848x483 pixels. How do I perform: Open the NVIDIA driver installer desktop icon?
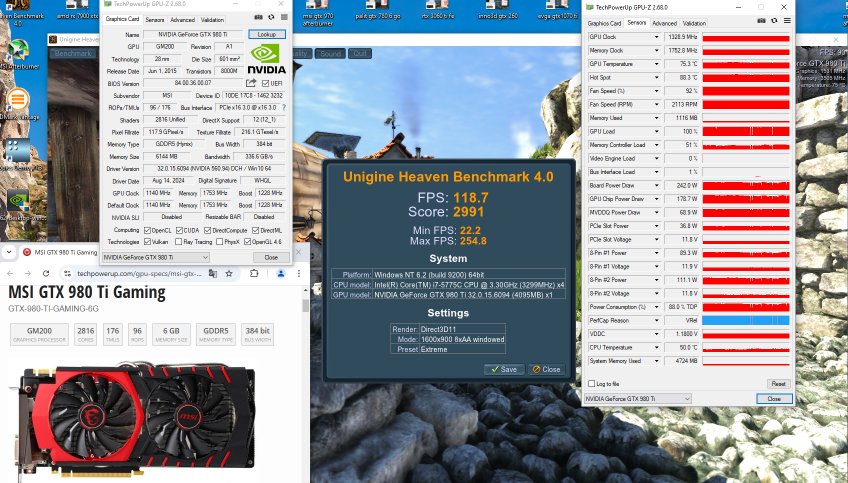(18, 206)
